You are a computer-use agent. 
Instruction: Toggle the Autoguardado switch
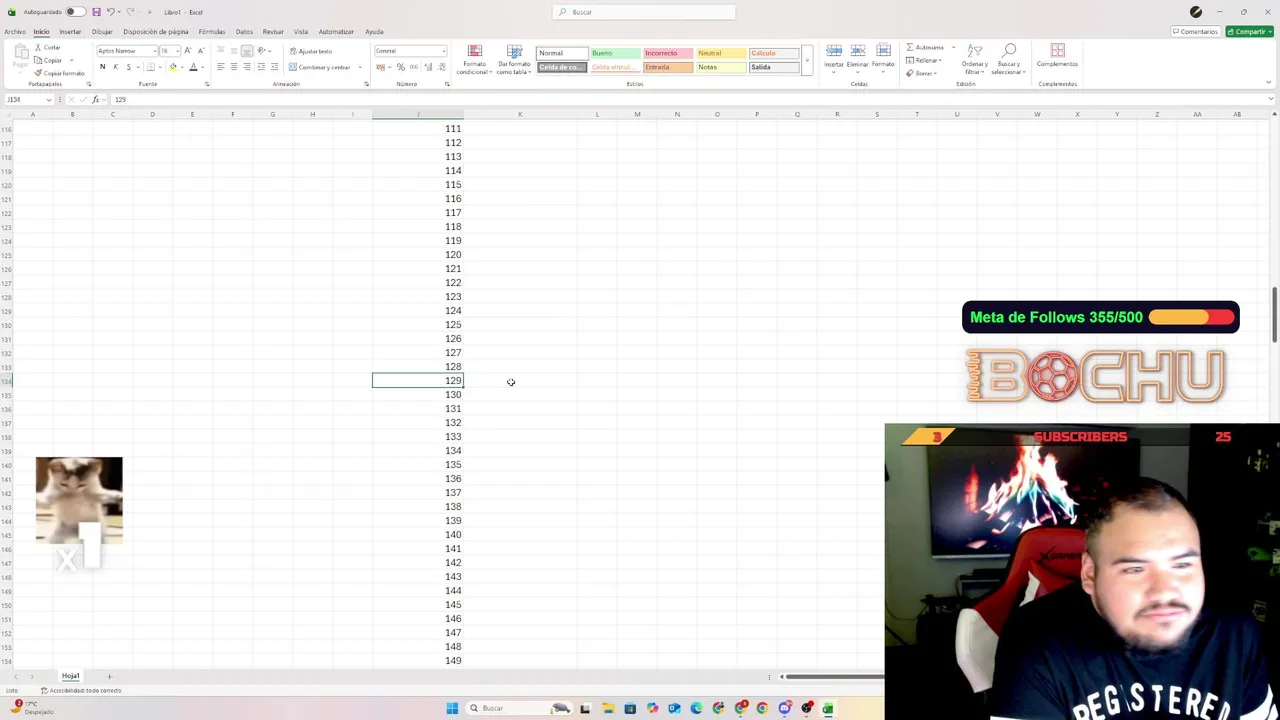pos(74,12)
